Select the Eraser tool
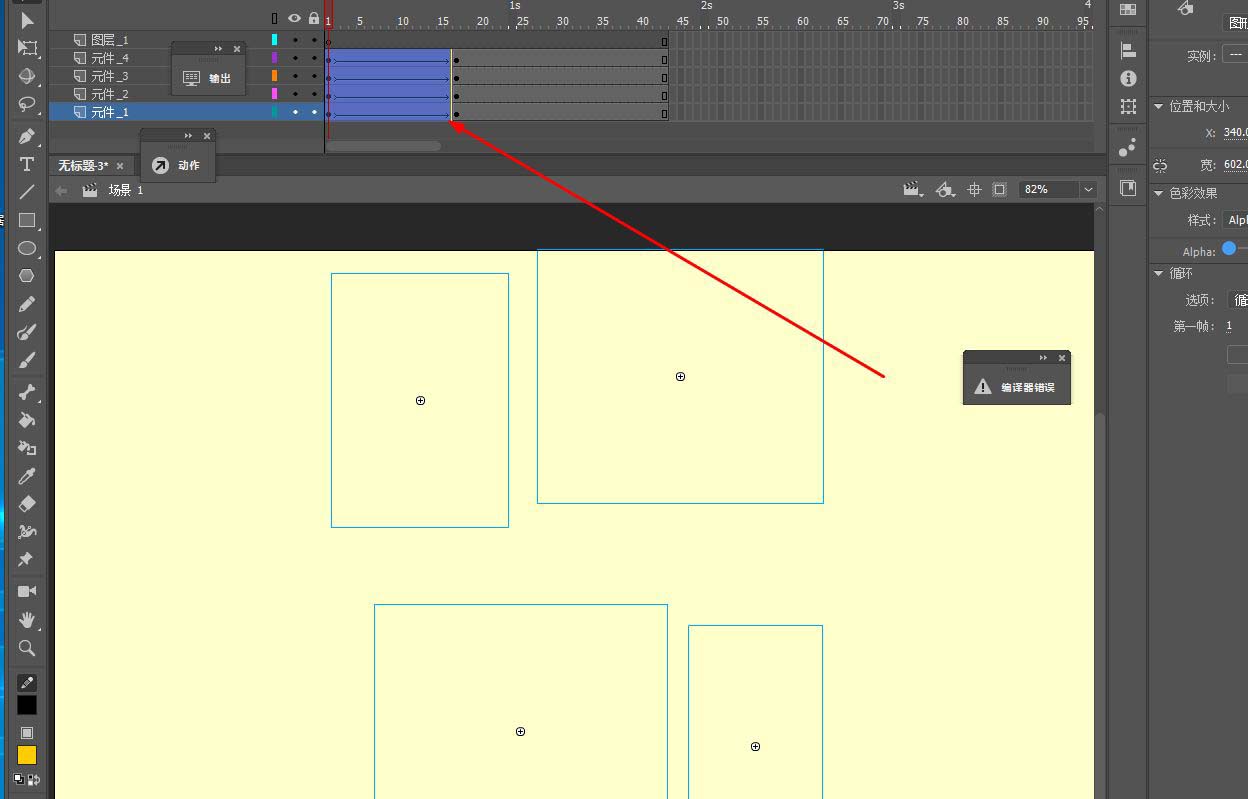The height and width of the screenshot is (799, 1248). [x=27, y=504]
